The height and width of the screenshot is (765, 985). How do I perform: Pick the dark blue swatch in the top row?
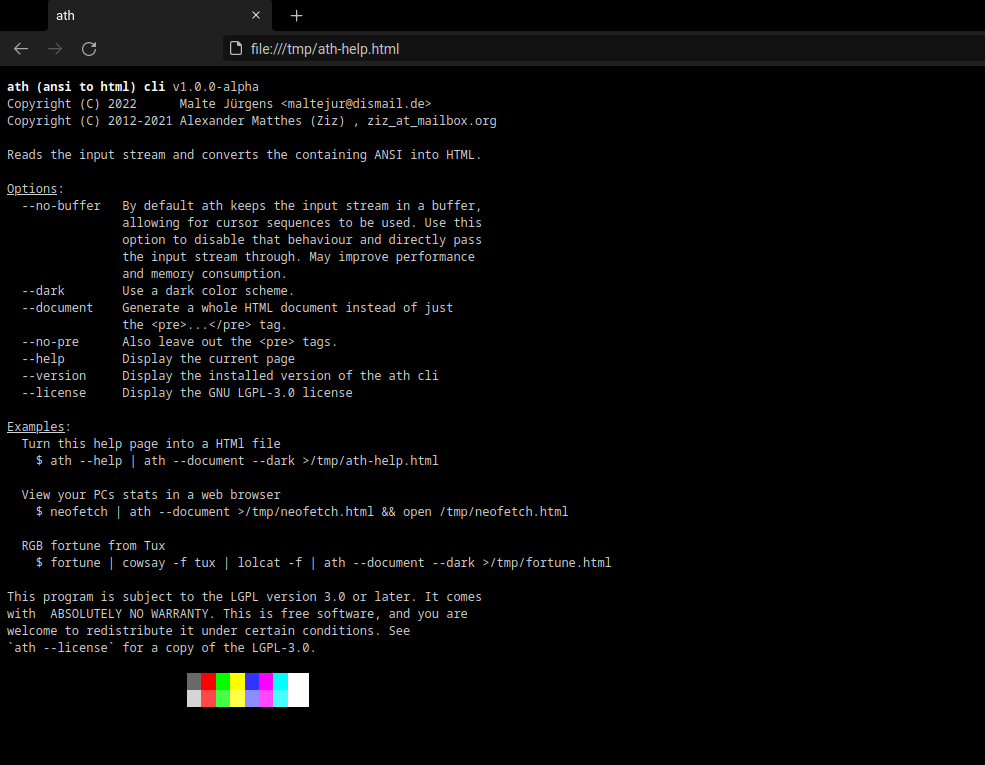coord(252,681)
